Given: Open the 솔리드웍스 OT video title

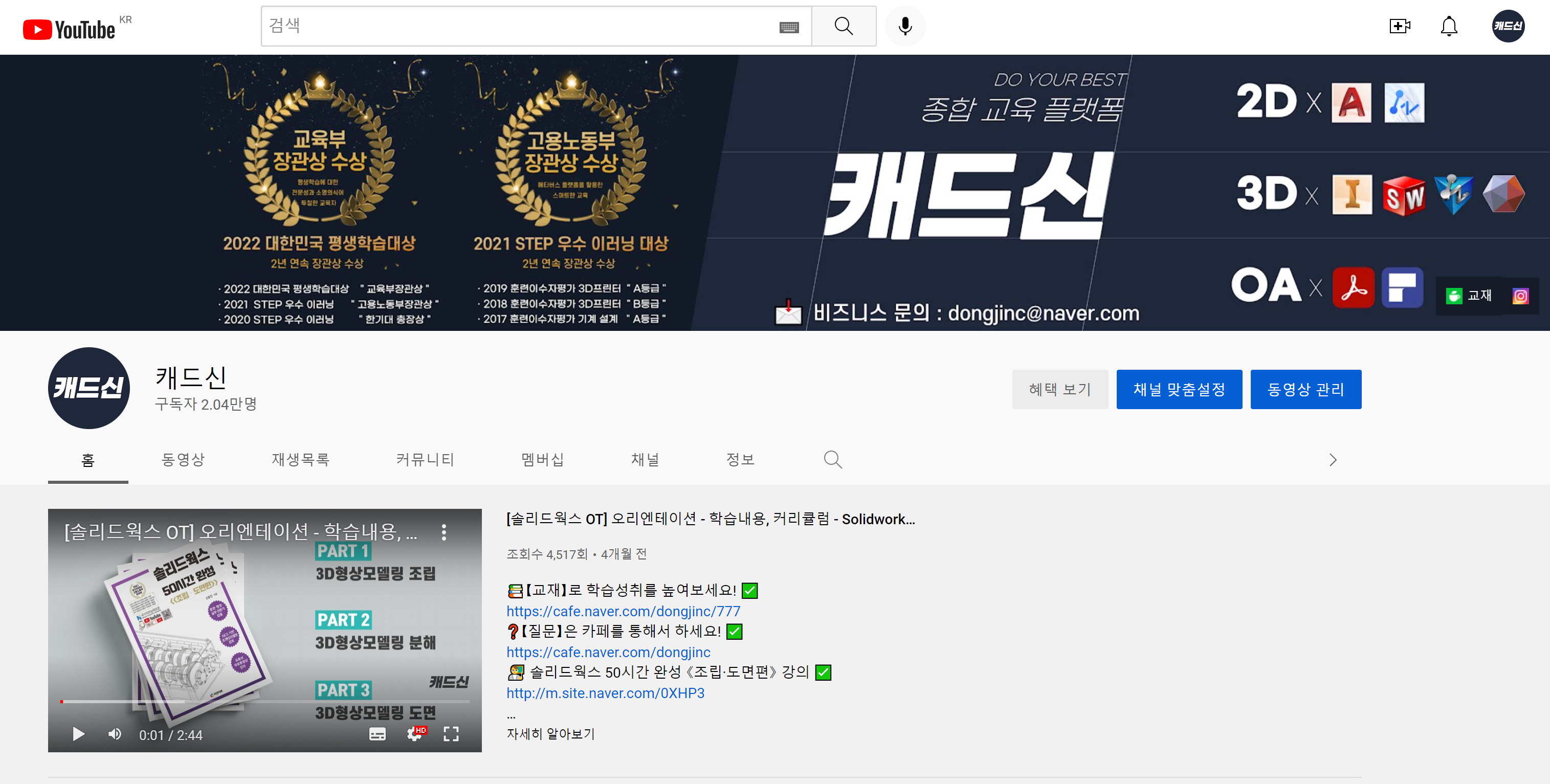Looking at the screenshot, I should click(x=710, y=519).
